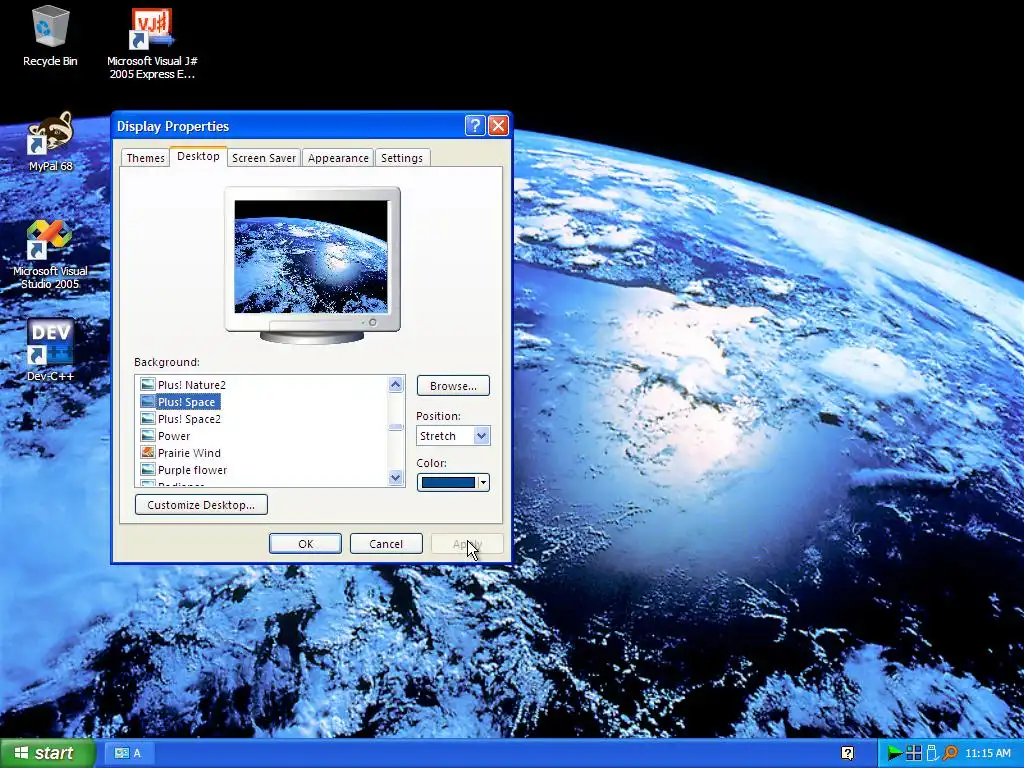Click the taskbar item labeled A
Image resolution: width=1024 pixels, height=768 pixels.
tap(128, 753)
